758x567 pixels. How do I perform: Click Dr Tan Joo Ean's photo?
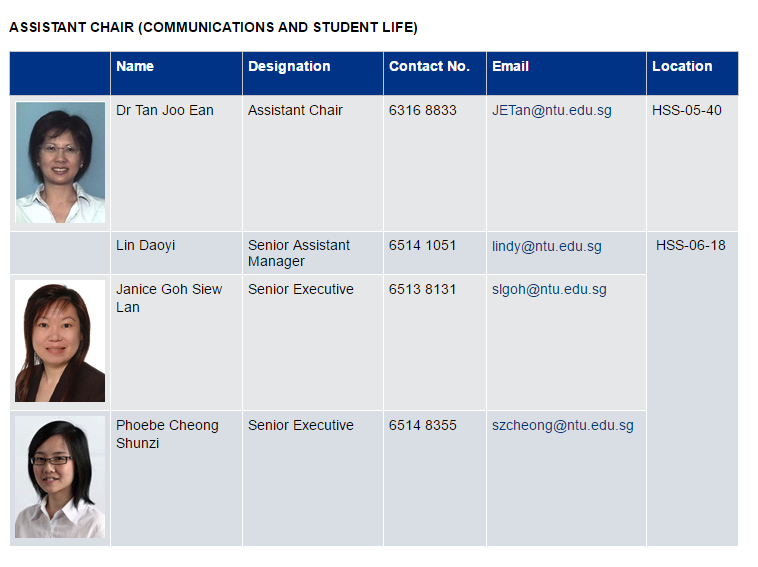click(60, 162)
